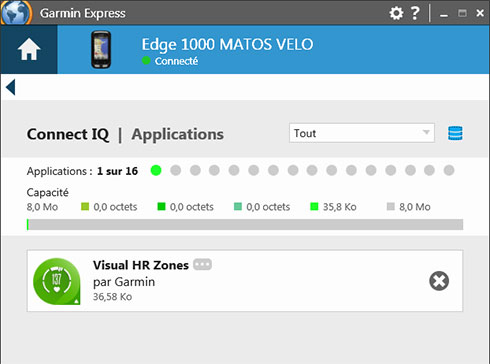490x364 pixels.
Task: Close the Garmin Express window
Action: pyautogui.click(x=480, y=13)
